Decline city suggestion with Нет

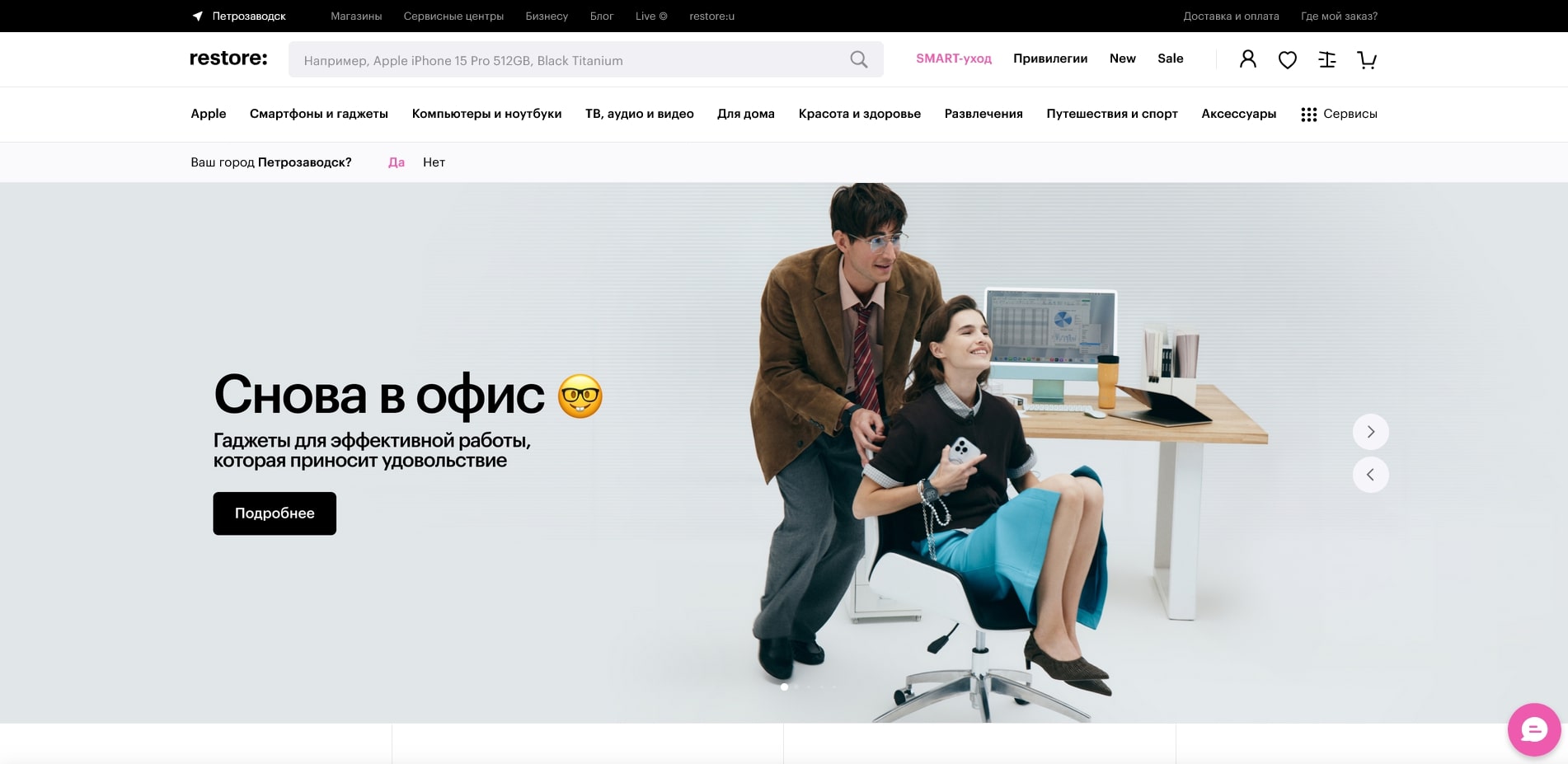pyautogui.click(x=434, y=162)
